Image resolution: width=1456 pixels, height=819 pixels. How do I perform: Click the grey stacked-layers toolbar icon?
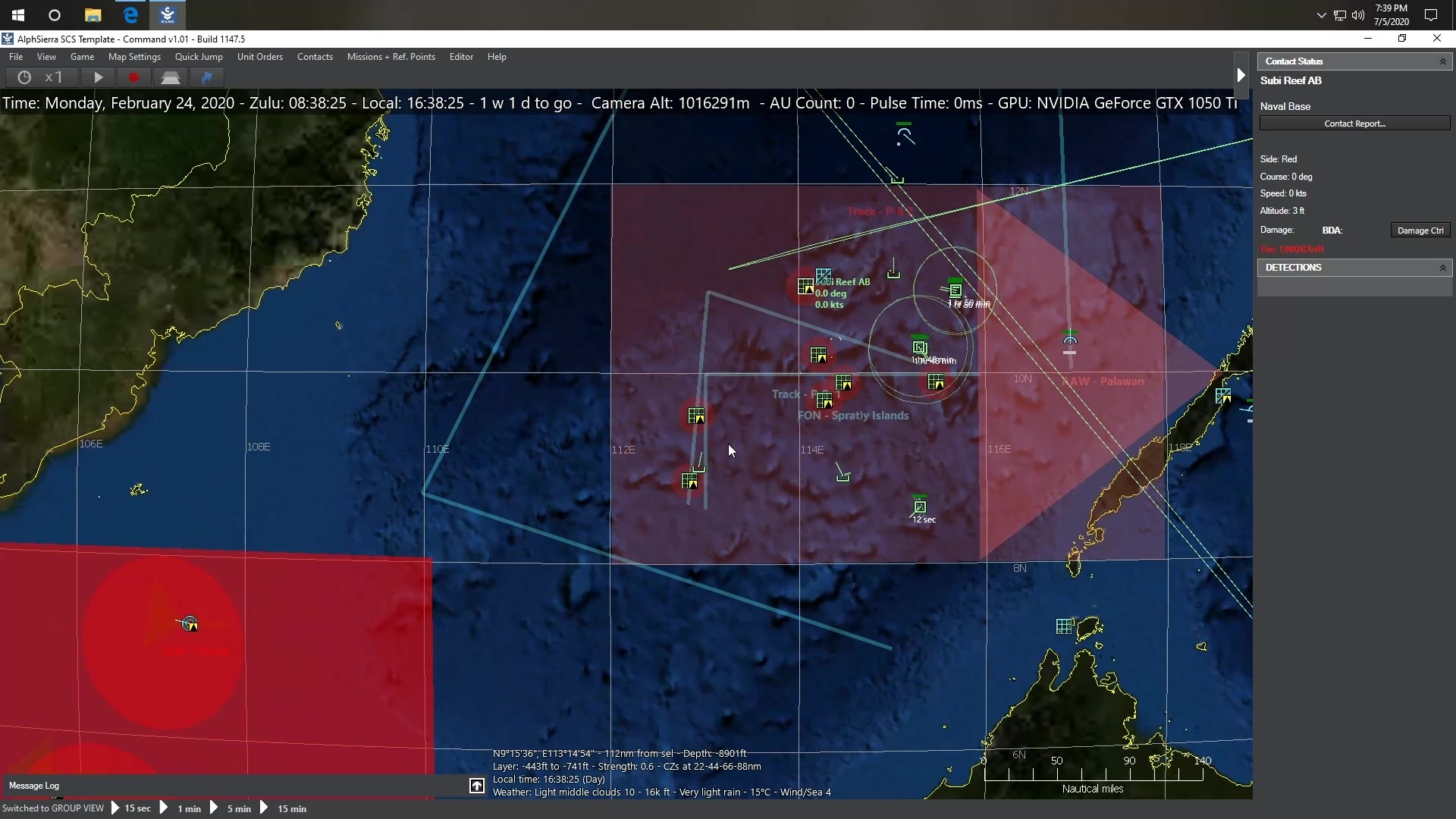pos(170,77)
